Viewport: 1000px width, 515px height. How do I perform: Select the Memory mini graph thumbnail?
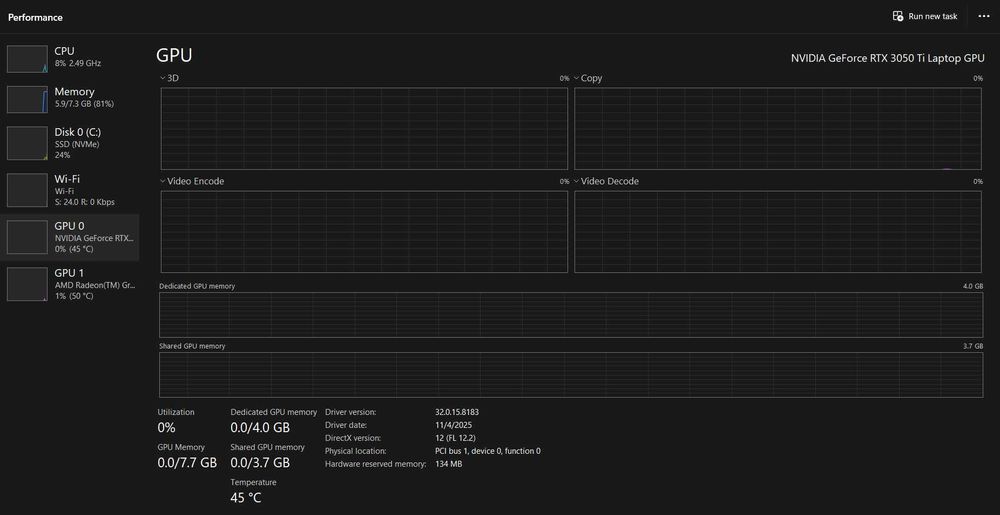[27, 99]
